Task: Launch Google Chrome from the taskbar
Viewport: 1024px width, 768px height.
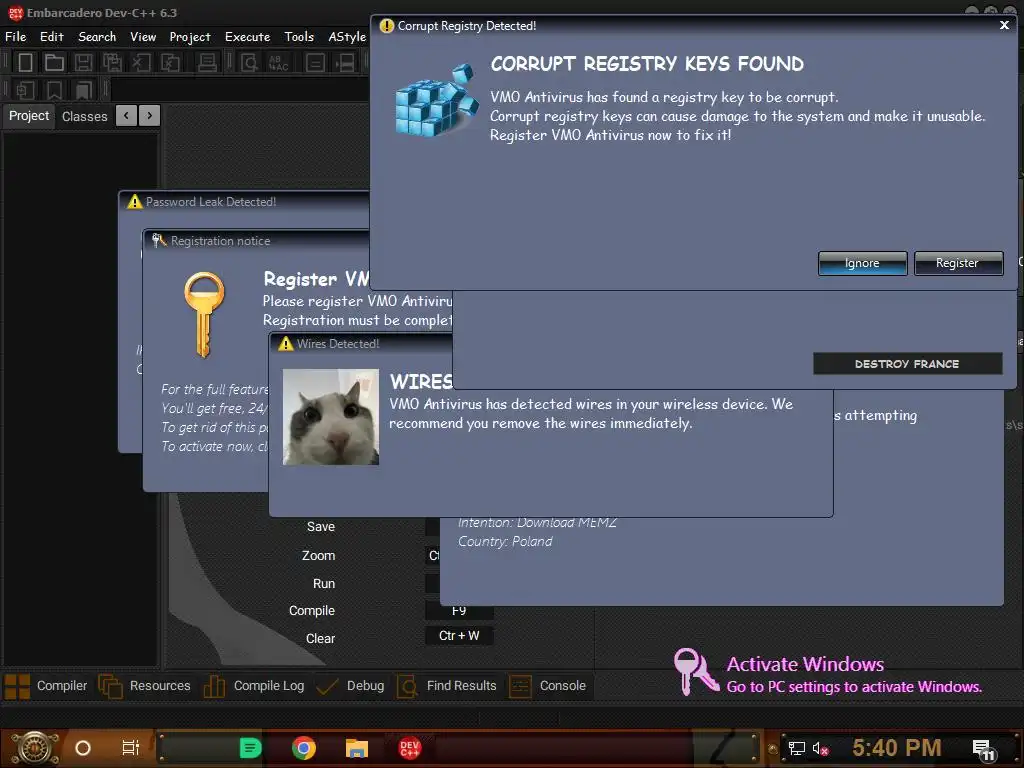Action: pos(304,748)
